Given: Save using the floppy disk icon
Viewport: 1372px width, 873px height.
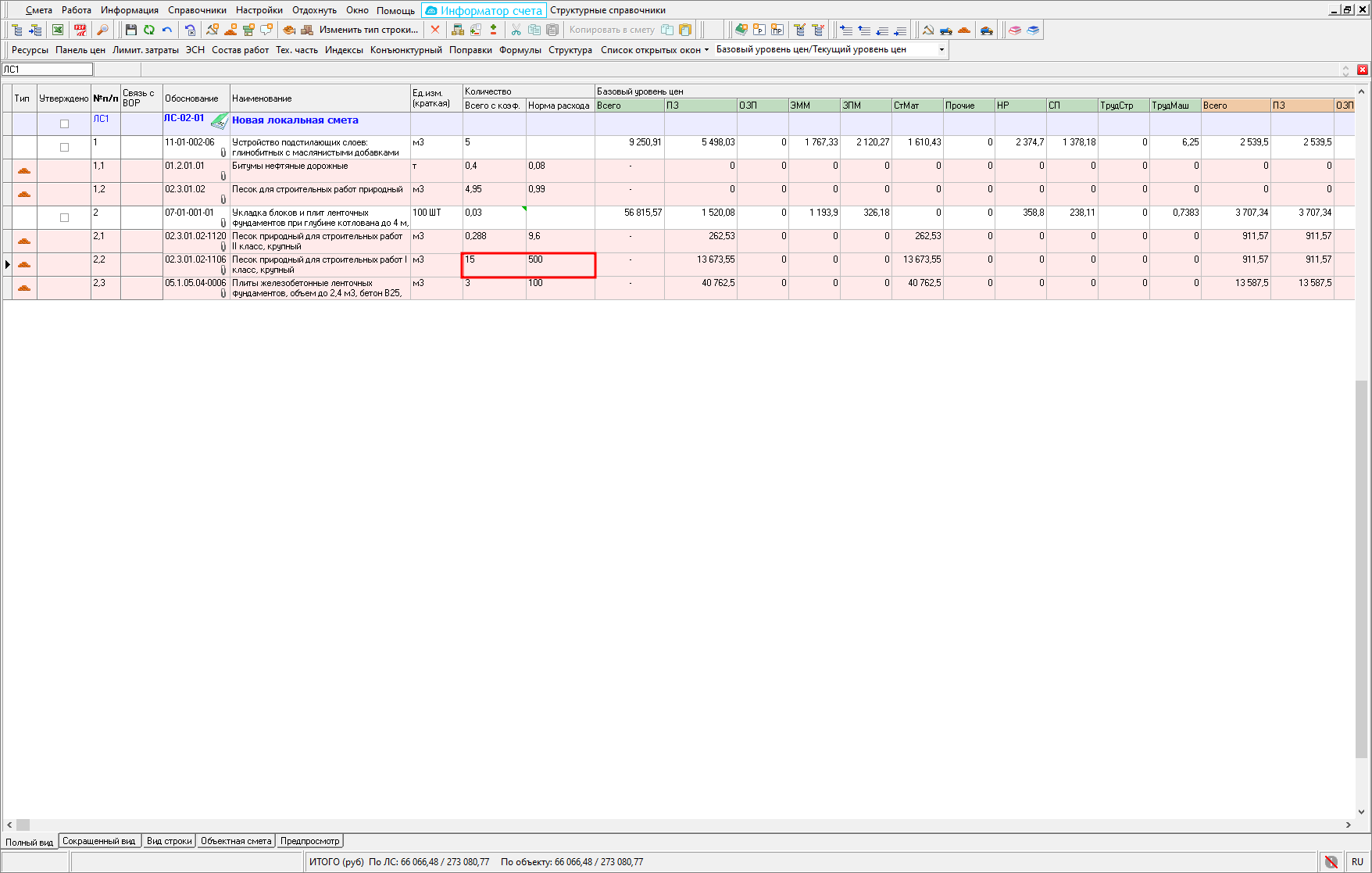Looking at the screenshot, I should [x=131, y=30].
